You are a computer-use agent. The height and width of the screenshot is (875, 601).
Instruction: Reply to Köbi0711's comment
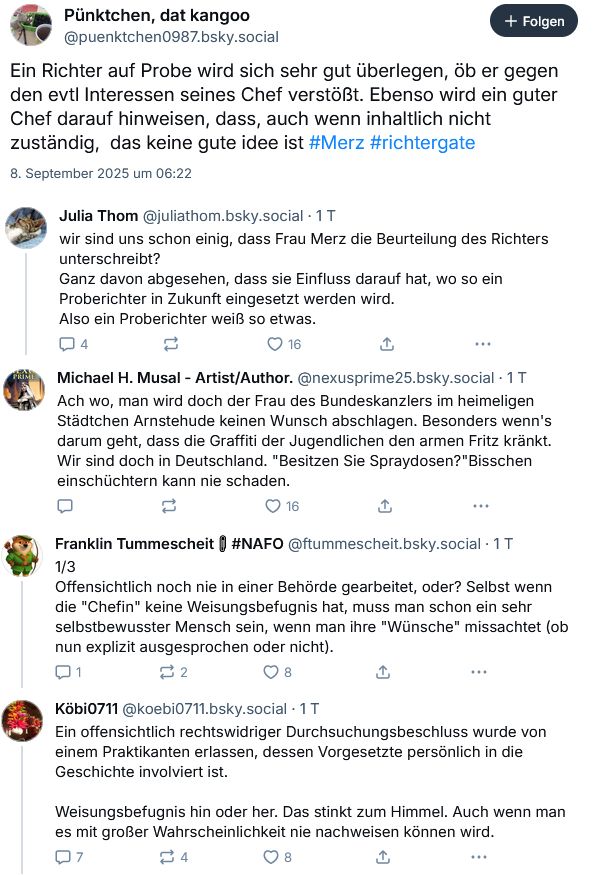(65, 857)
